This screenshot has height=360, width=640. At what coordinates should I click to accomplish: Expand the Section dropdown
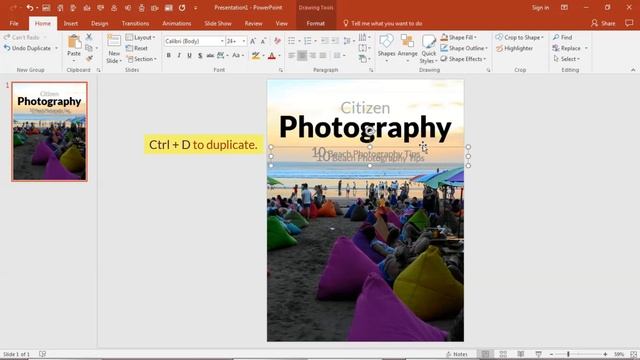141,59
